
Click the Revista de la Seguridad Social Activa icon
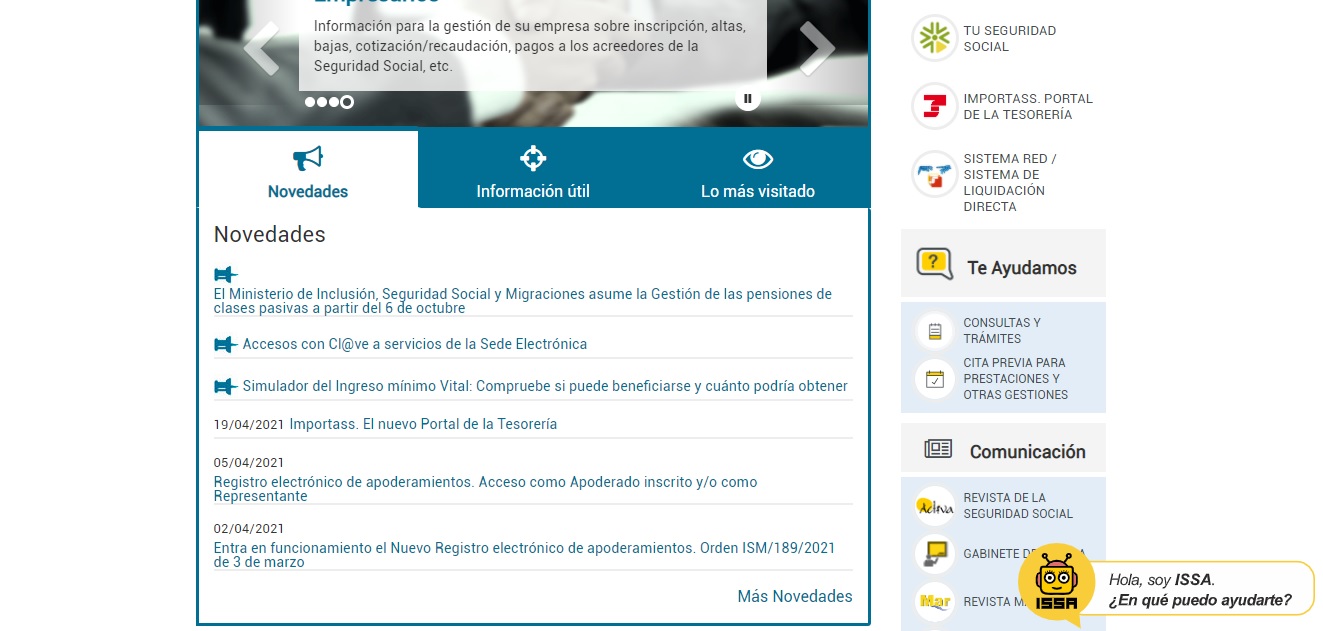(x=934, y=506)
